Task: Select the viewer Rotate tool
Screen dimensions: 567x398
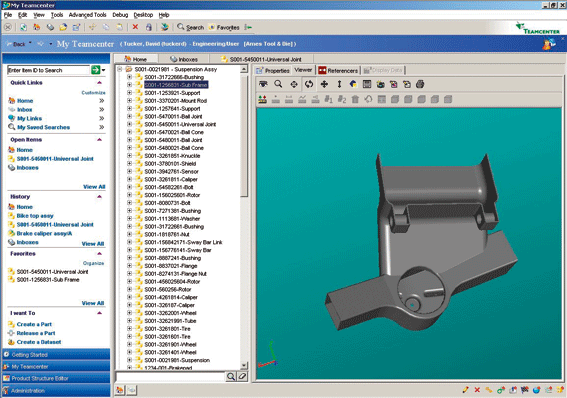Action: point(309,84)
